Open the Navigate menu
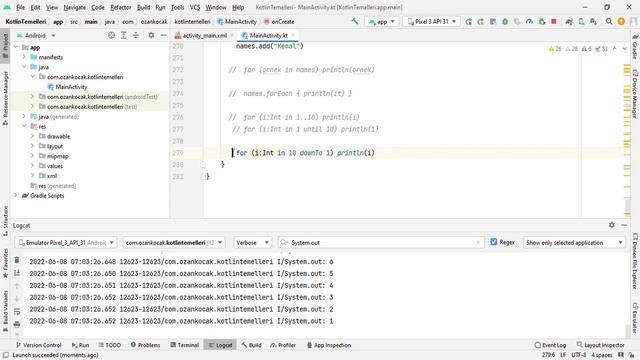Viewport: 640px width, 360px height. 75,7
